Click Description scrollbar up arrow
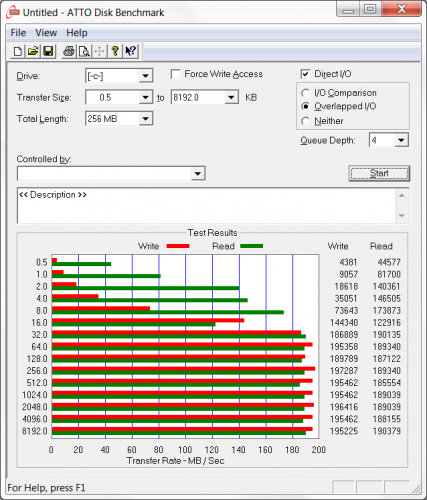The image size is (427, 500). click(x=402, y=195)
